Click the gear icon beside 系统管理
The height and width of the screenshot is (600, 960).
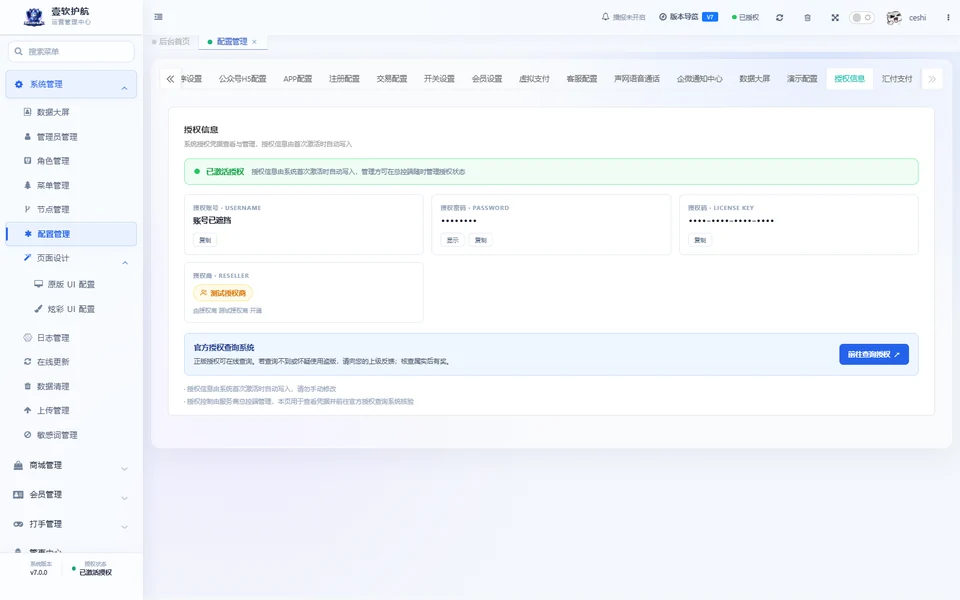tap(18, 84)
